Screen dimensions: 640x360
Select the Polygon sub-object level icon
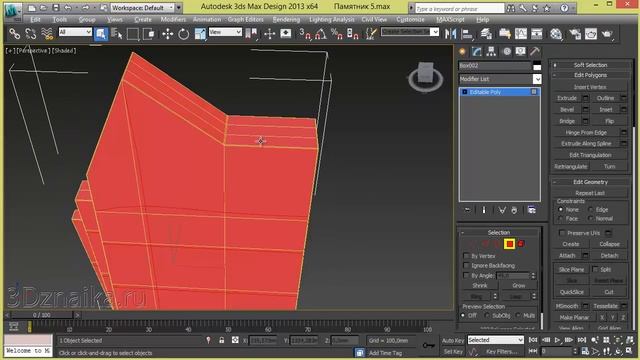click(509, 244)
